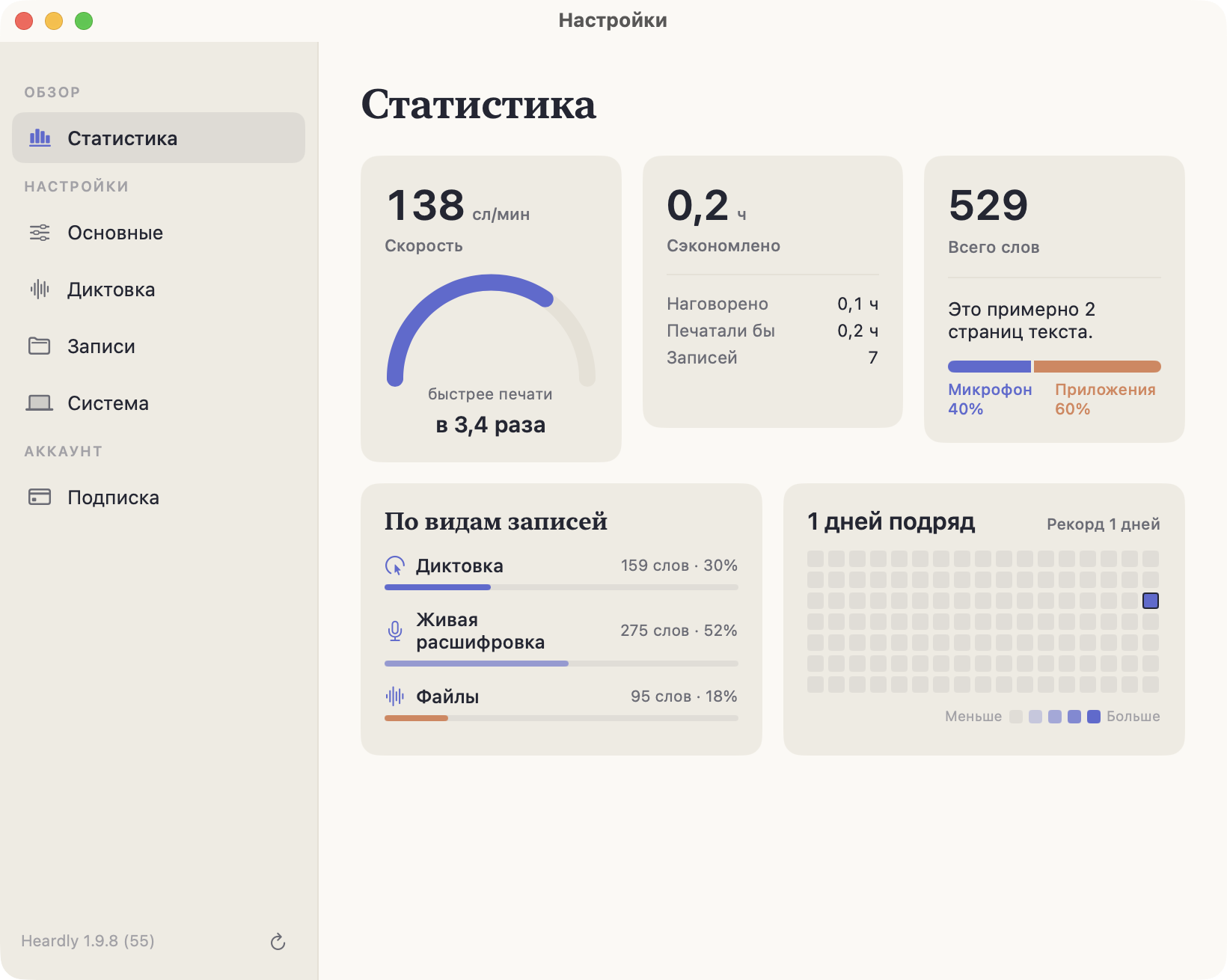Click the 0,2 ч Сэкономлено value
The width and height of the screenshot is (1227, 980).
pyautogui.click(x=706, y=206)
